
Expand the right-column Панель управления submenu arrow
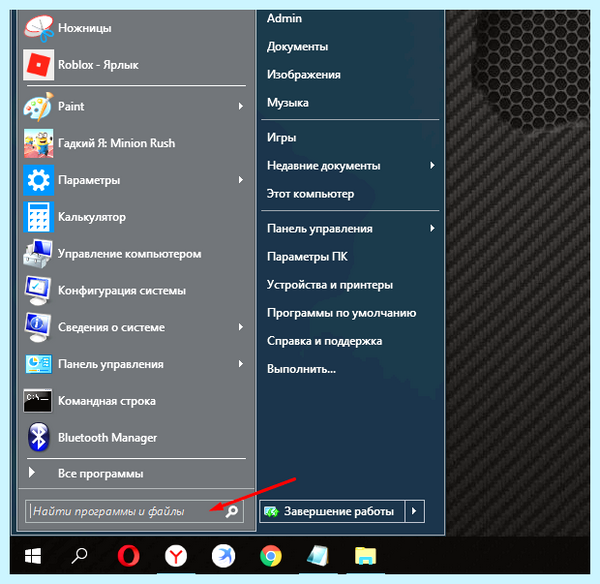432,228
